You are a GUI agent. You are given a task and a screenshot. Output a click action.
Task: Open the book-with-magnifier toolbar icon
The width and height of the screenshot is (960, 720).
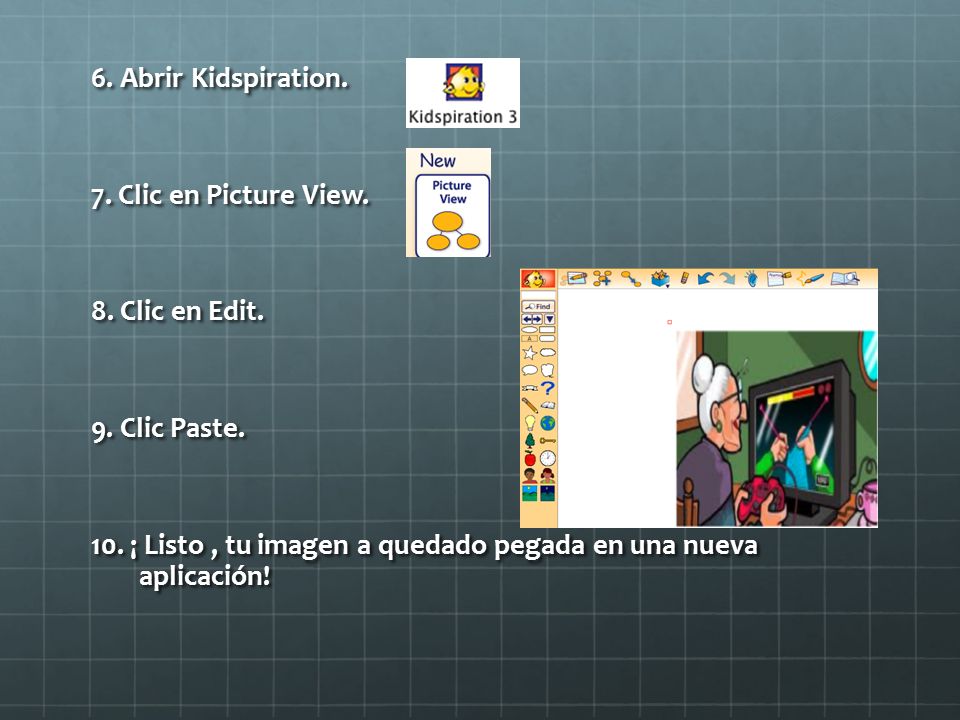click(845, 279)
